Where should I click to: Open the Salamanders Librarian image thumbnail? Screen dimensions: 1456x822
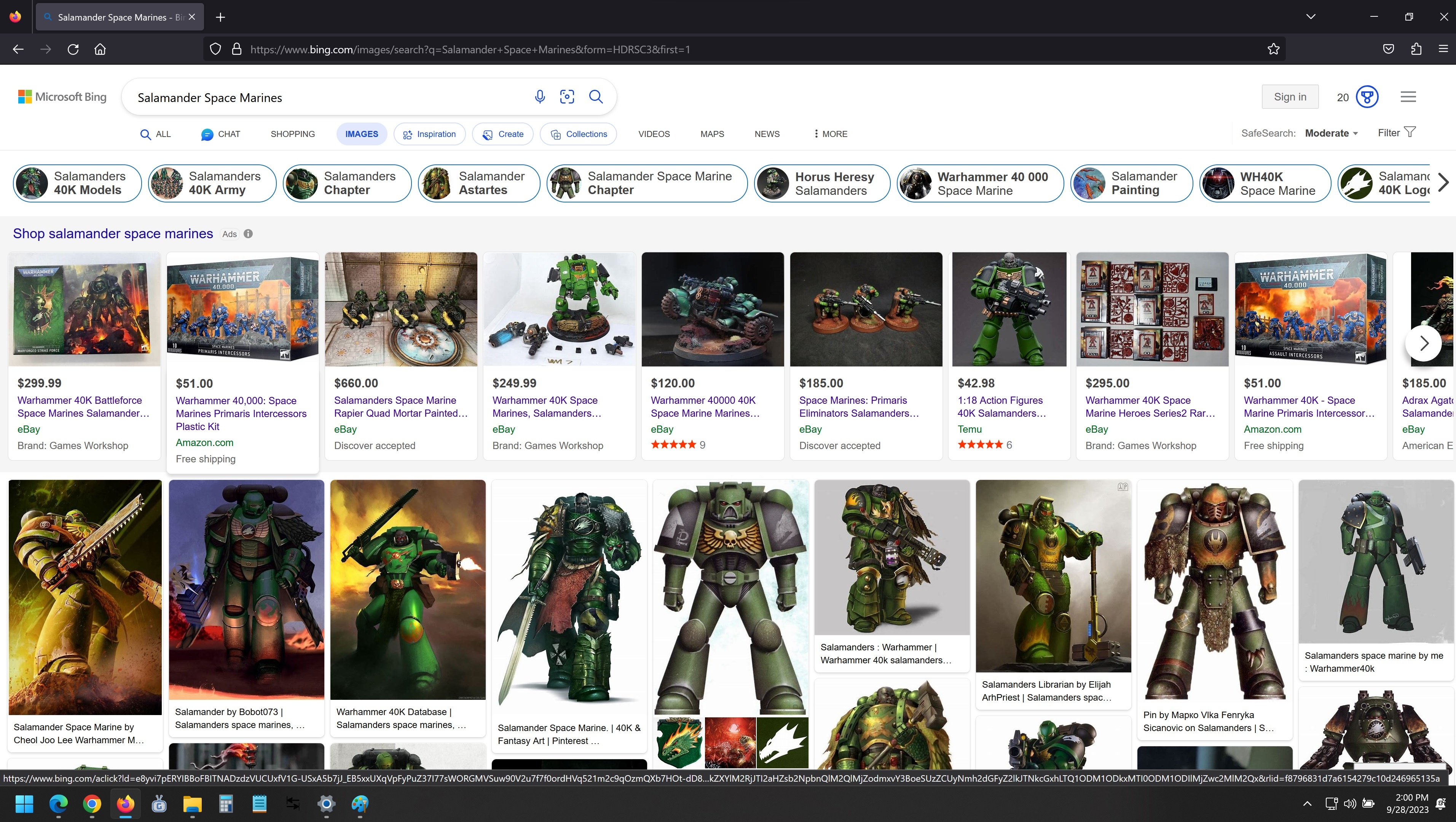click(1053, 576)
